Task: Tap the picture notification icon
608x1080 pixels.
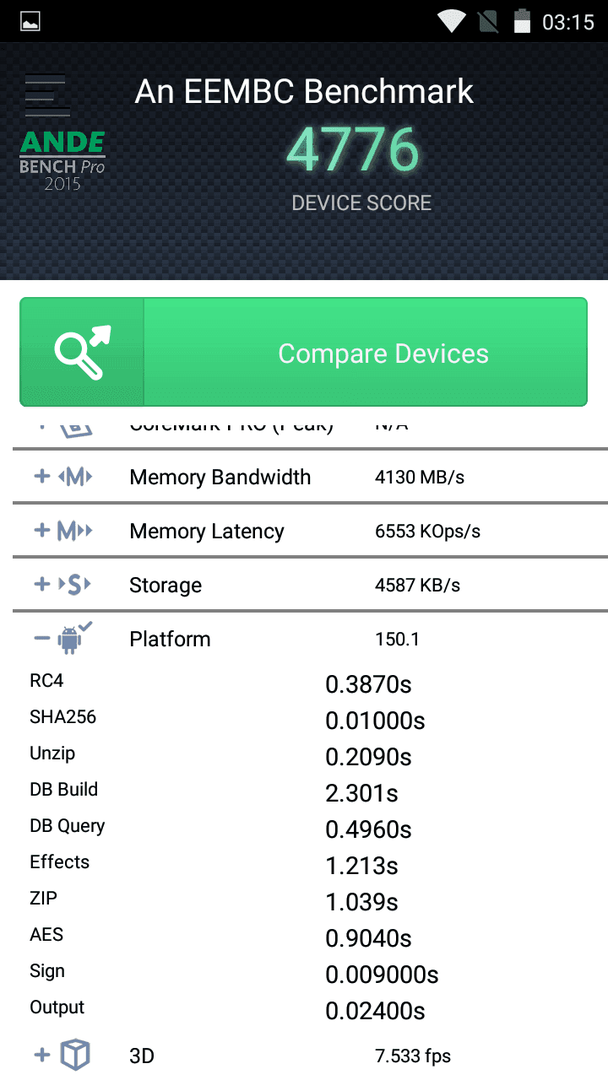Action: click(30, 21)
